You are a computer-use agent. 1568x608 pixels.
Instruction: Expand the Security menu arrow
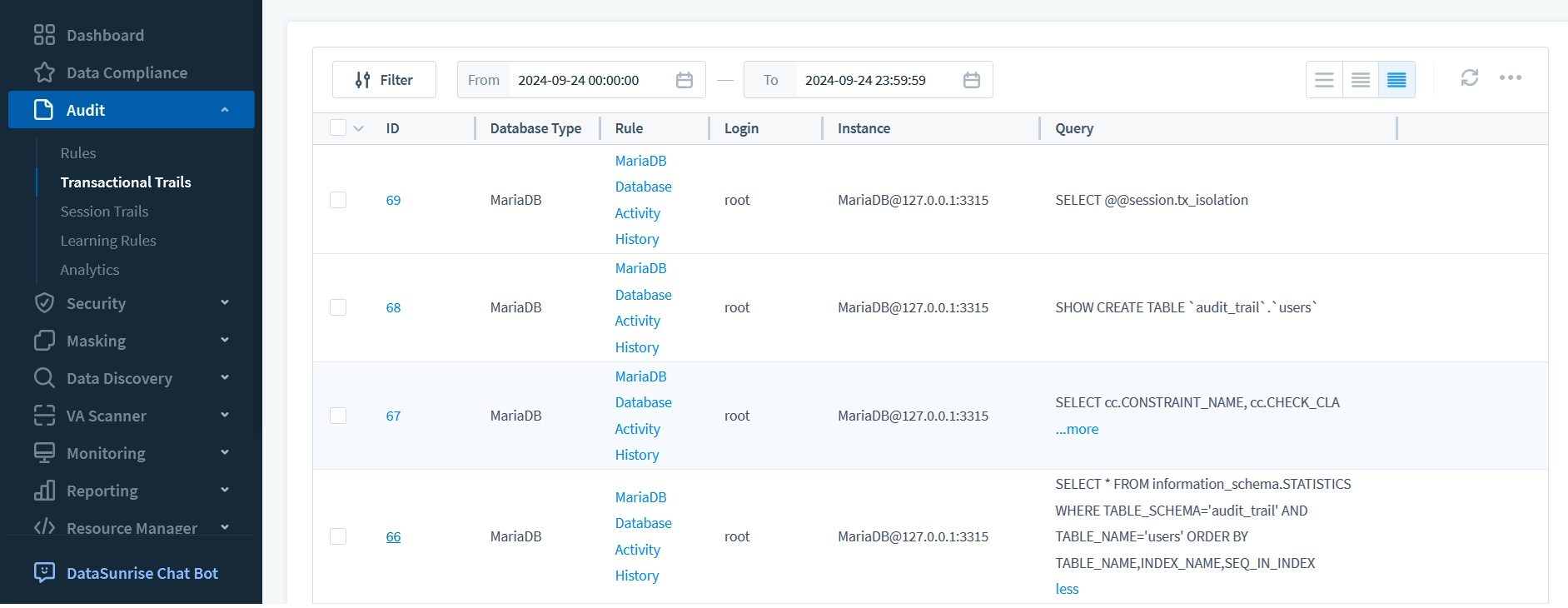click(x=225, y=302)
